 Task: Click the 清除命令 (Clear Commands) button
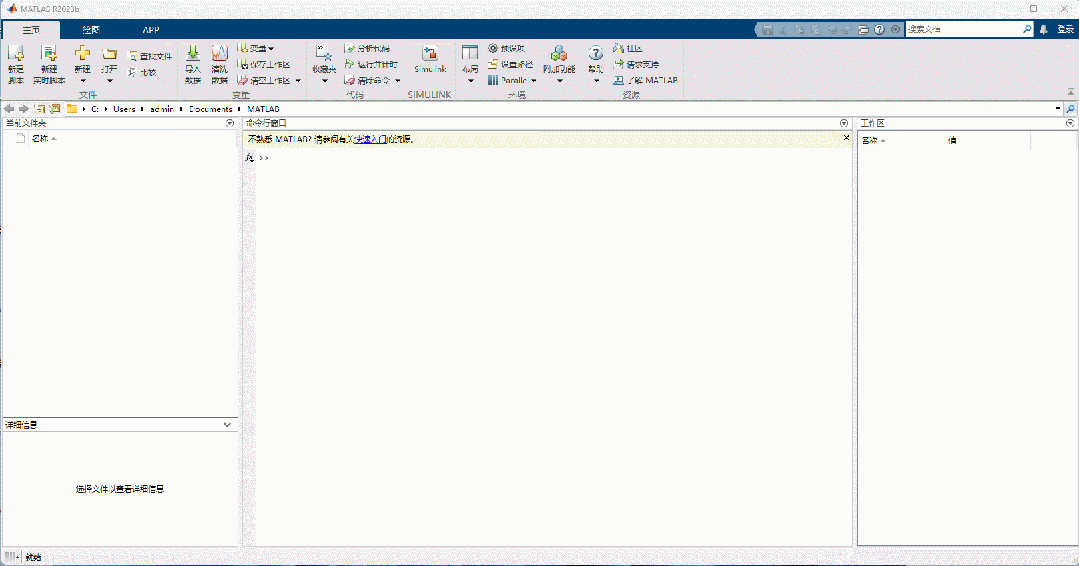367,80
